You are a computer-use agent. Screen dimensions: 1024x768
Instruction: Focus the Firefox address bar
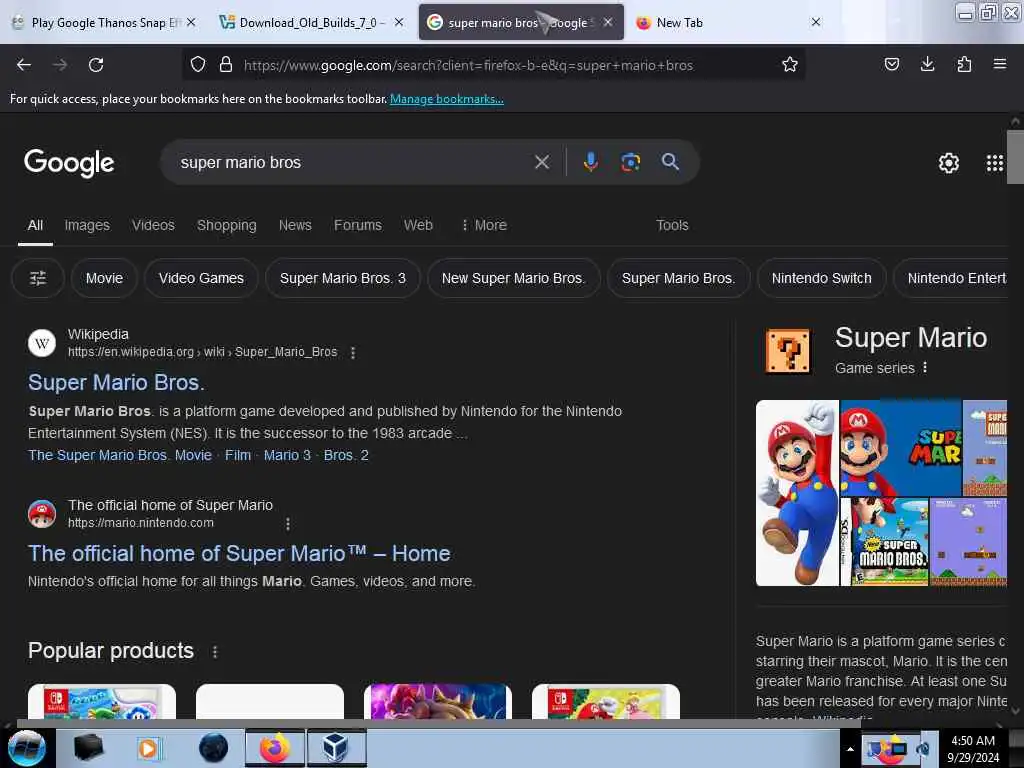click(493, 65)
